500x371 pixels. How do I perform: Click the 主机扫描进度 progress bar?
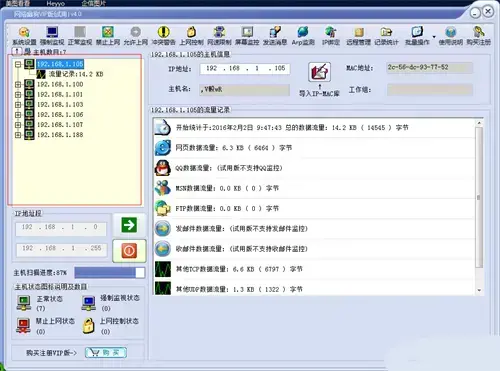[x=110, y=272]
